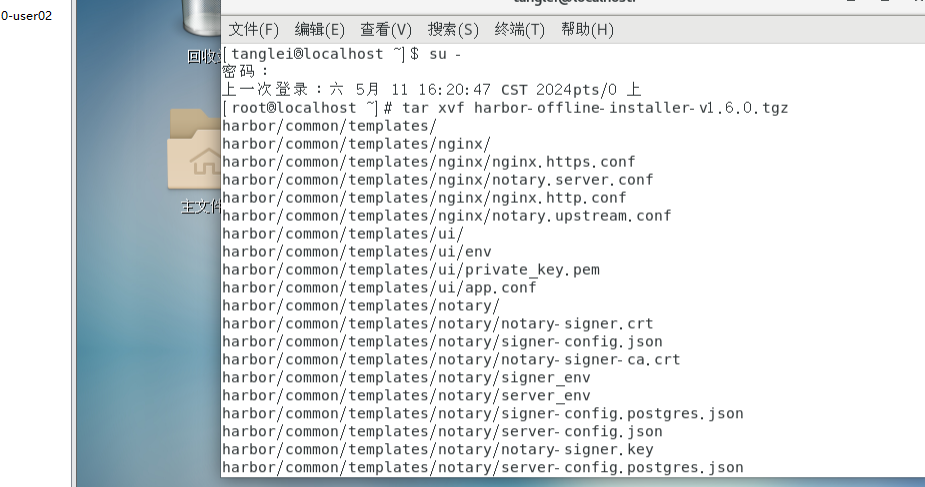Open the 文件(F) menu
Viewport: 925px width, 487px height.
(x=254, y=29)
